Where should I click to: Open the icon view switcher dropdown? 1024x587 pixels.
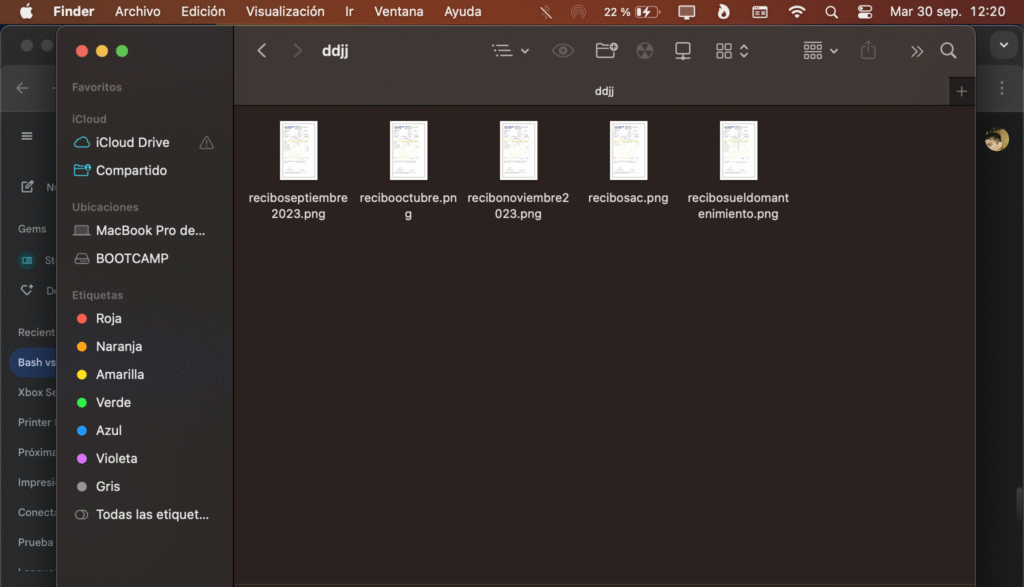tap(732, 51)
